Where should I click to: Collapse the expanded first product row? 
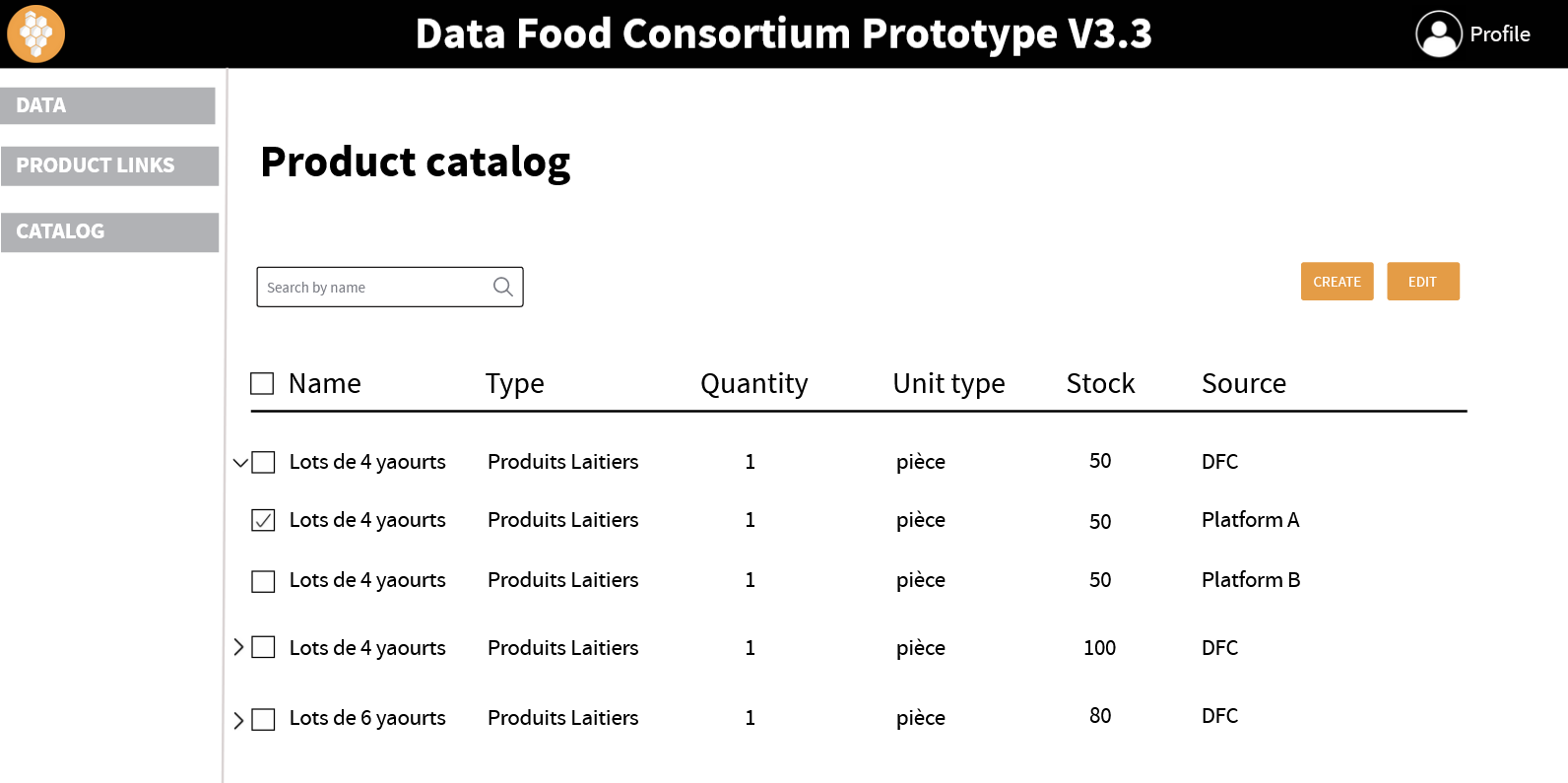[238, 460]
